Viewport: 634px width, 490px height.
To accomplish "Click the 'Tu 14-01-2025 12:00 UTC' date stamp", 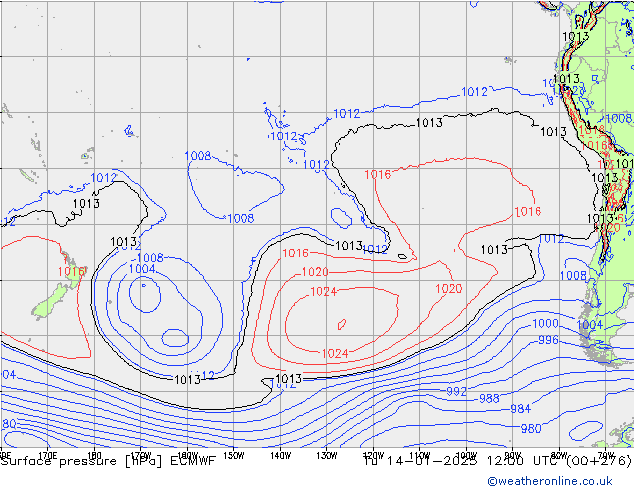I will tap(461, 461).
